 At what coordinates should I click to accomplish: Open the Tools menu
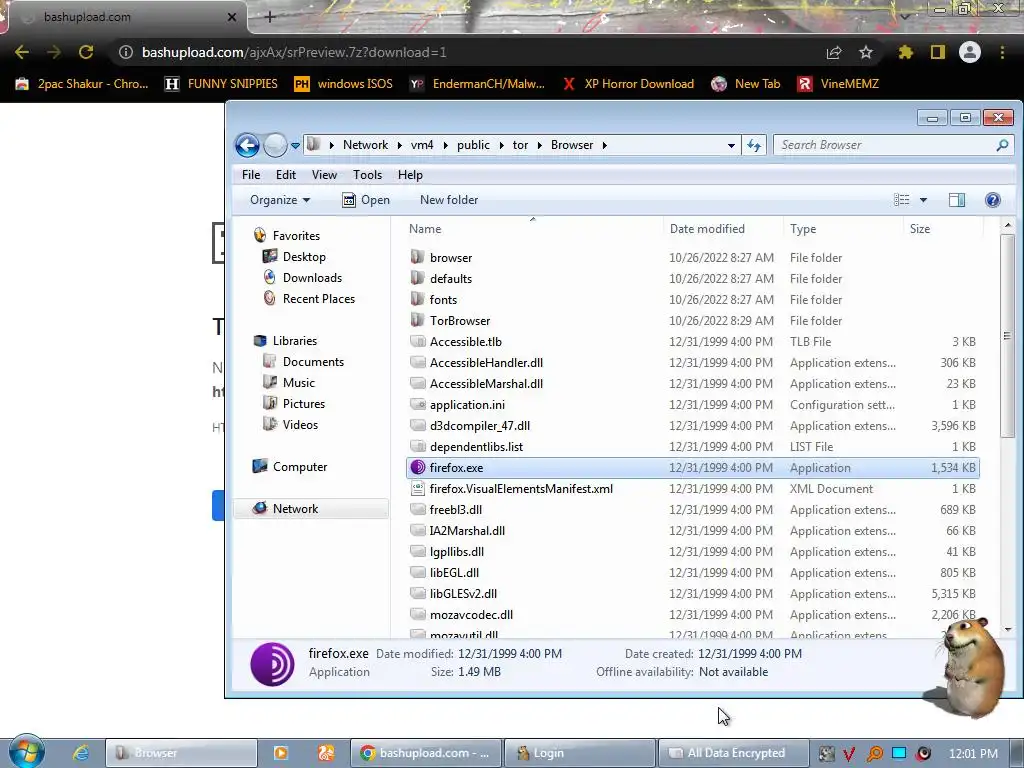[367, 174]
